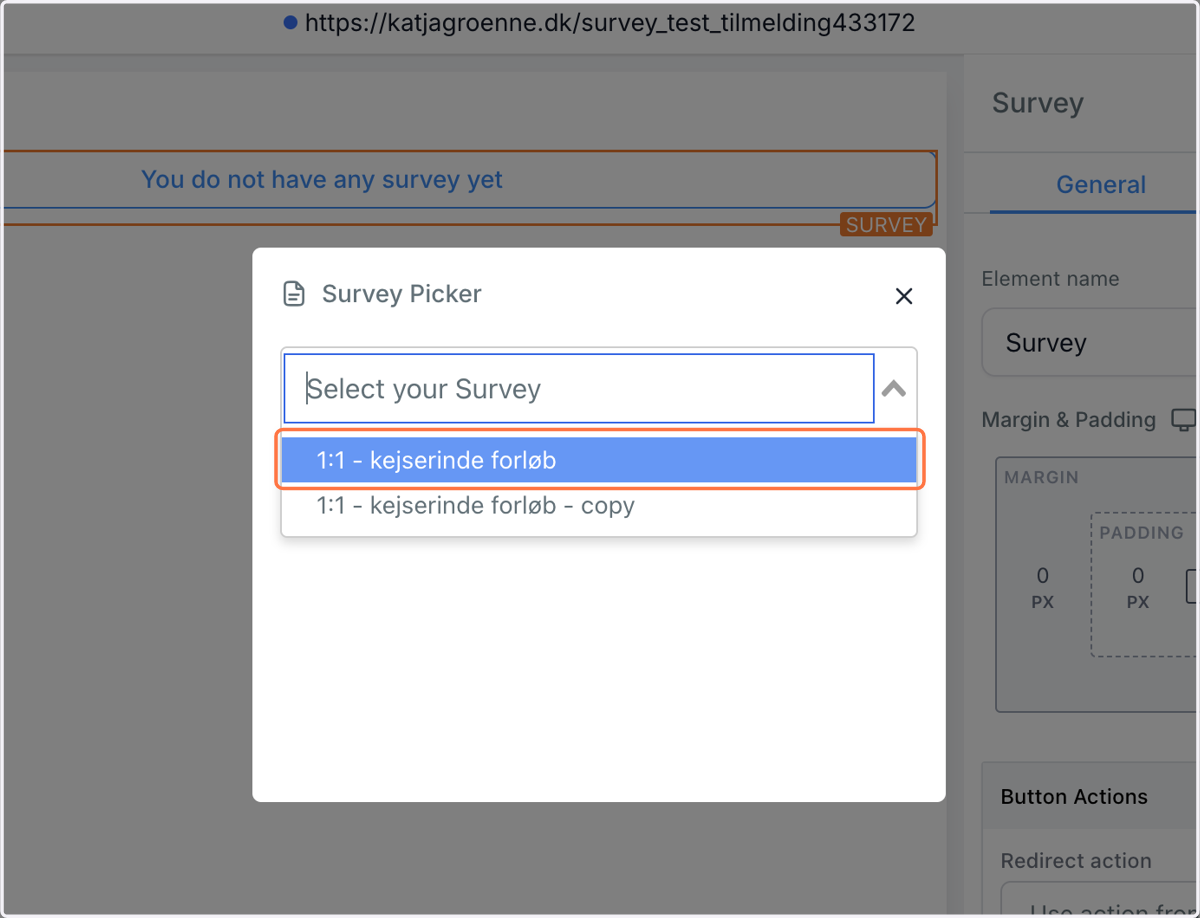Close the Survey Picker dialog
This screenshot has width=1200, height=918.
pos(904,296)
